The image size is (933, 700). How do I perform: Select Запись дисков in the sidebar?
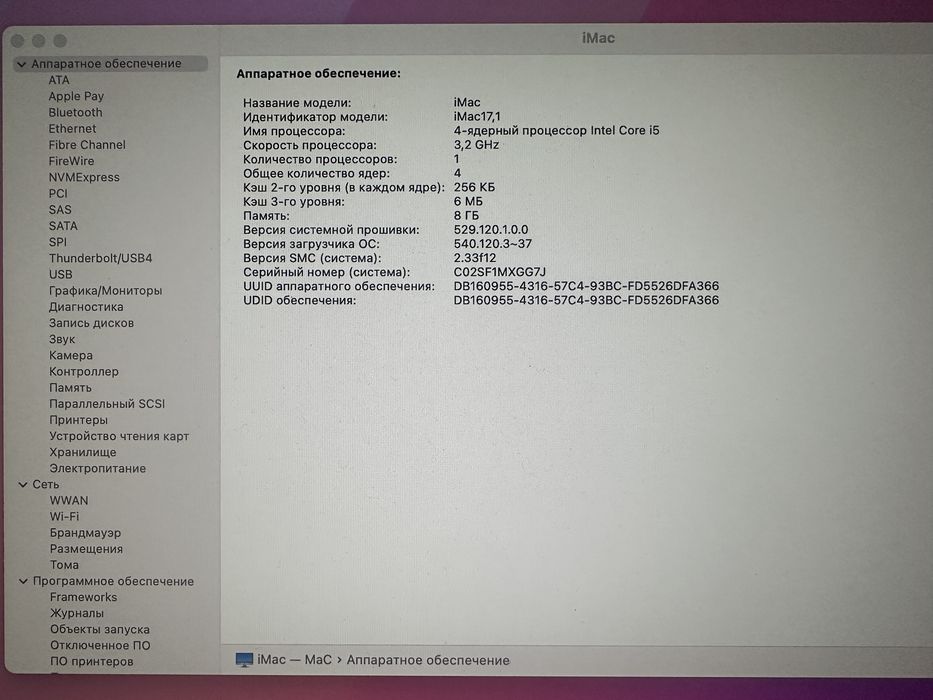tap(91, 323)
